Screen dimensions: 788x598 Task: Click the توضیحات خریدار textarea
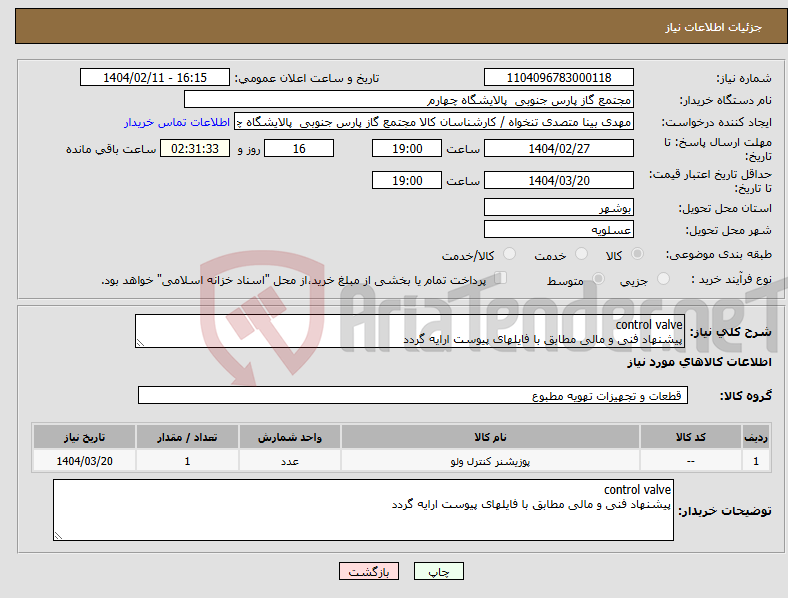click(363, 510)
